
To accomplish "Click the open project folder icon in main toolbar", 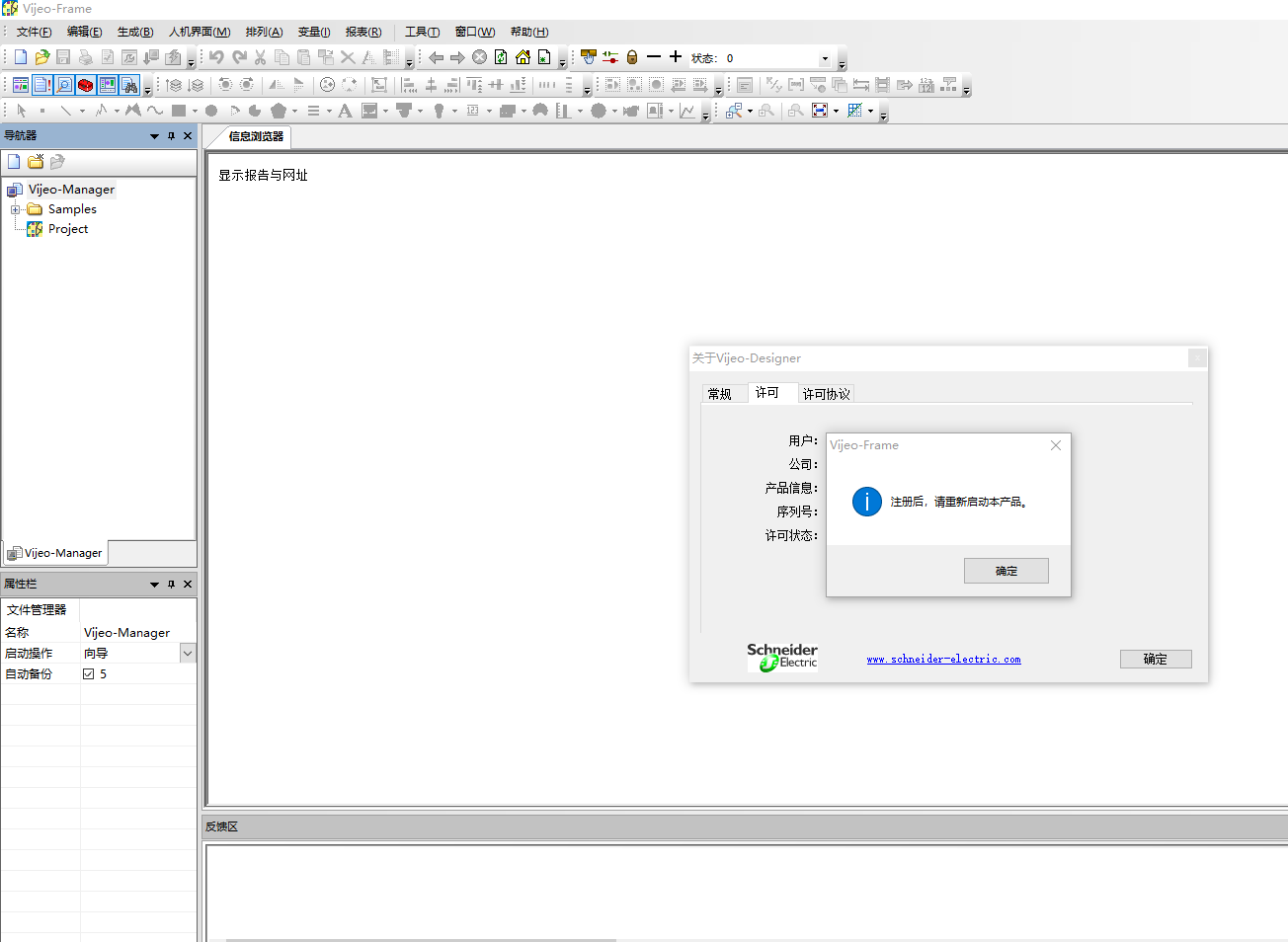I will (41, 58).
